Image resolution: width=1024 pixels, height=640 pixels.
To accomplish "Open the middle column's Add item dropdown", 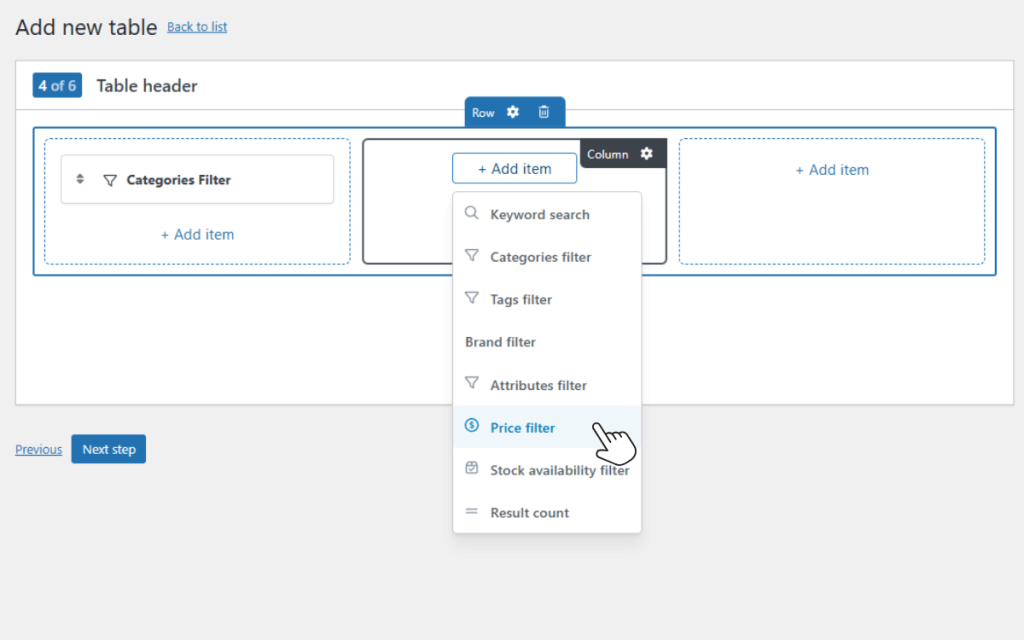I will point(514,168).
